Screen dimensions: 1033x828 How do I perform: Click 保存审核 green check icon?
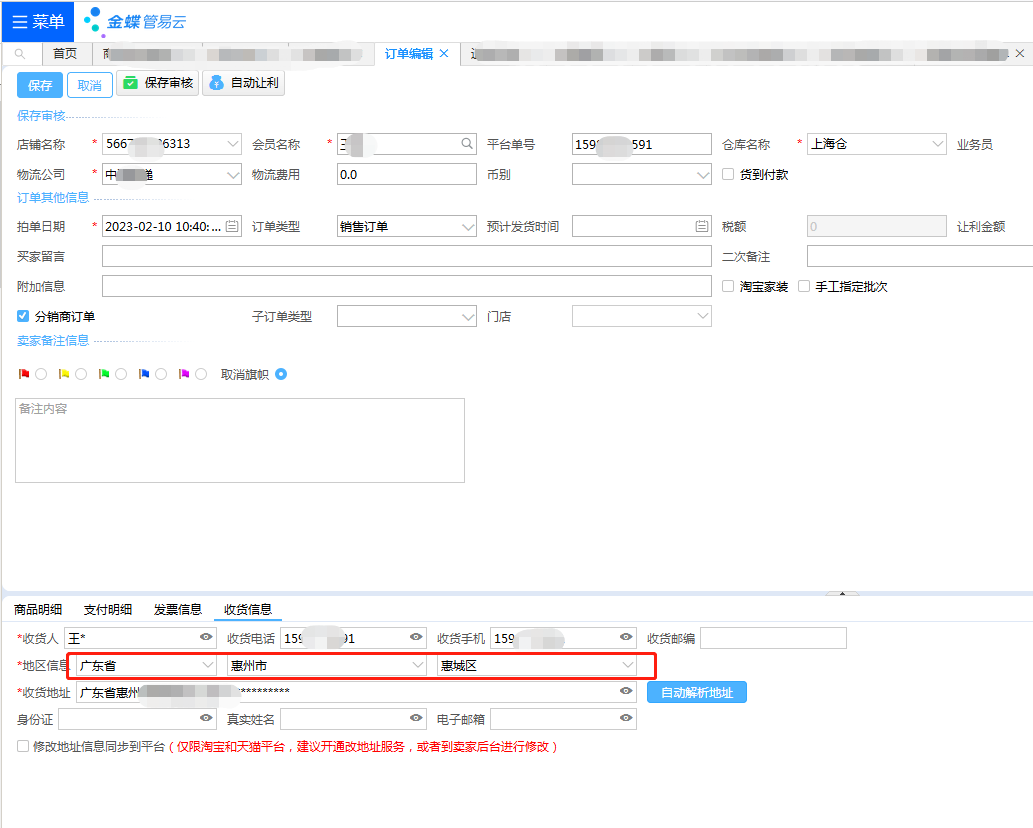(x=130, y=83)
